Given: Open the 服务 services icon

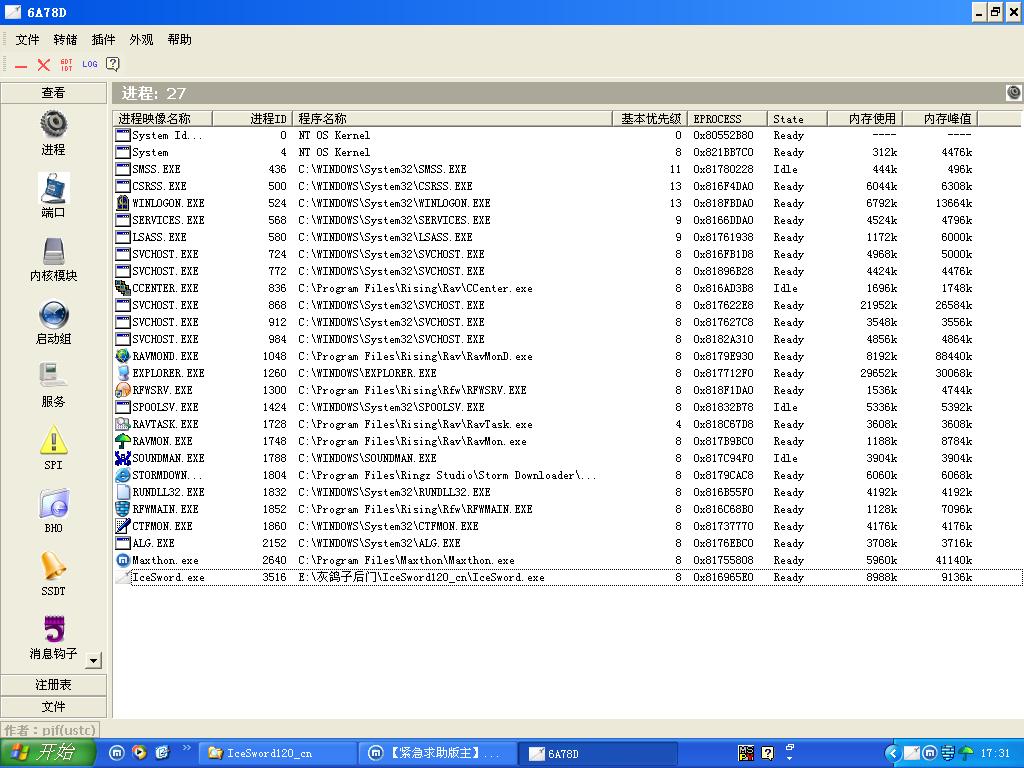Looking at the screenshot, I should tap(54, 376).
